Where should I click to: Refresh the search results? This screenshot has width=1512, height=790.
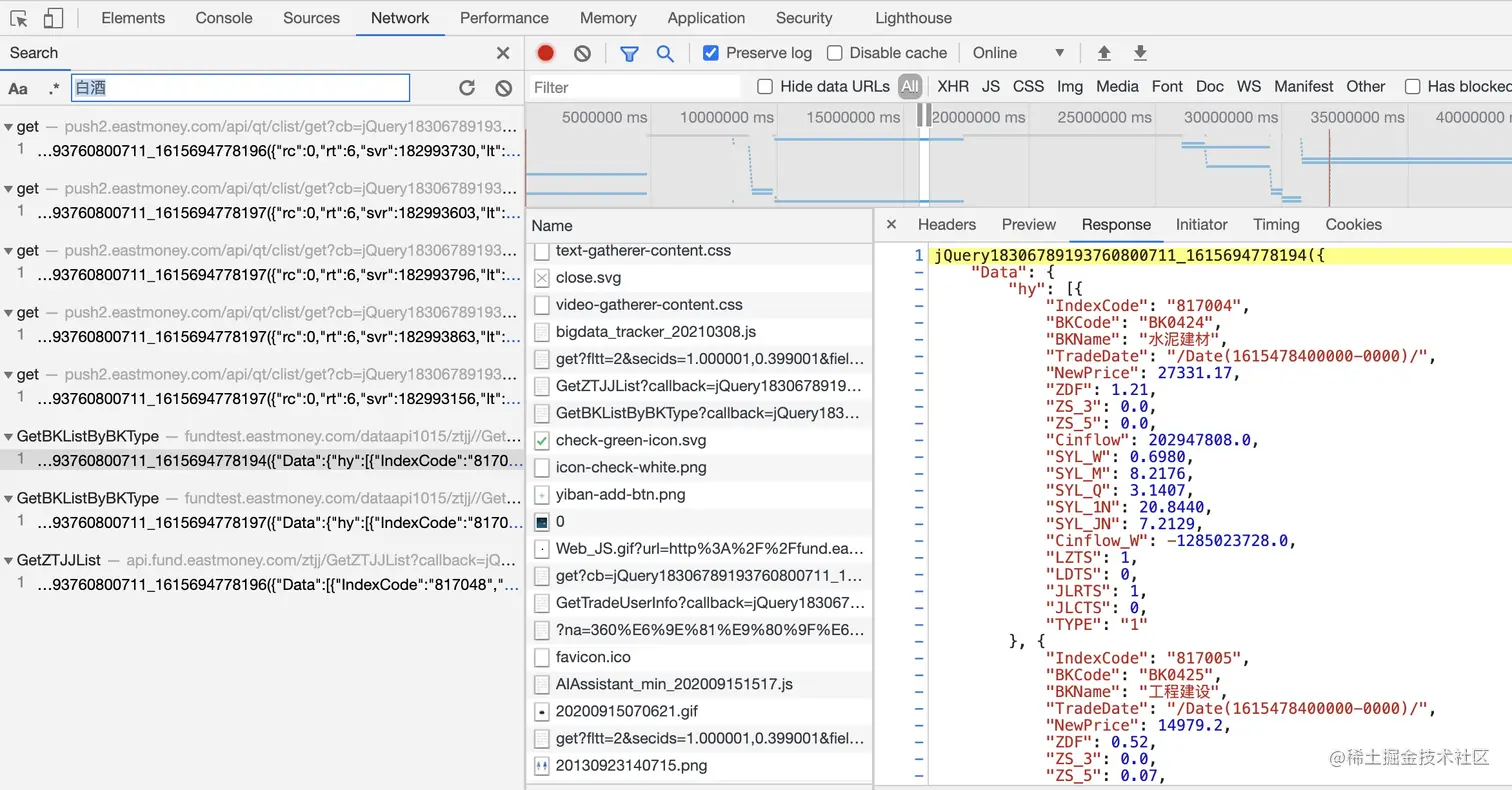[467, 88]
